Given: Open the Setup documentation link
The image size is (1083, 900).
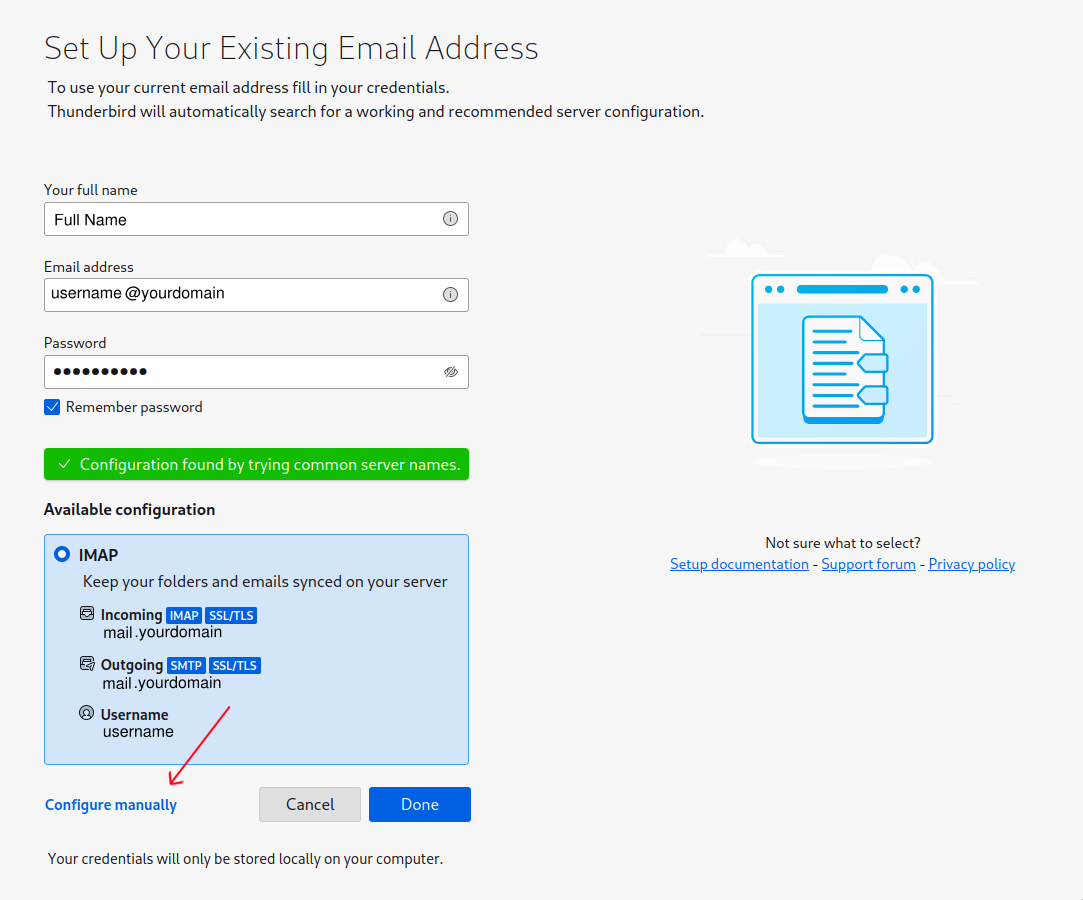Looking at the screenshot, I should 739,564.
